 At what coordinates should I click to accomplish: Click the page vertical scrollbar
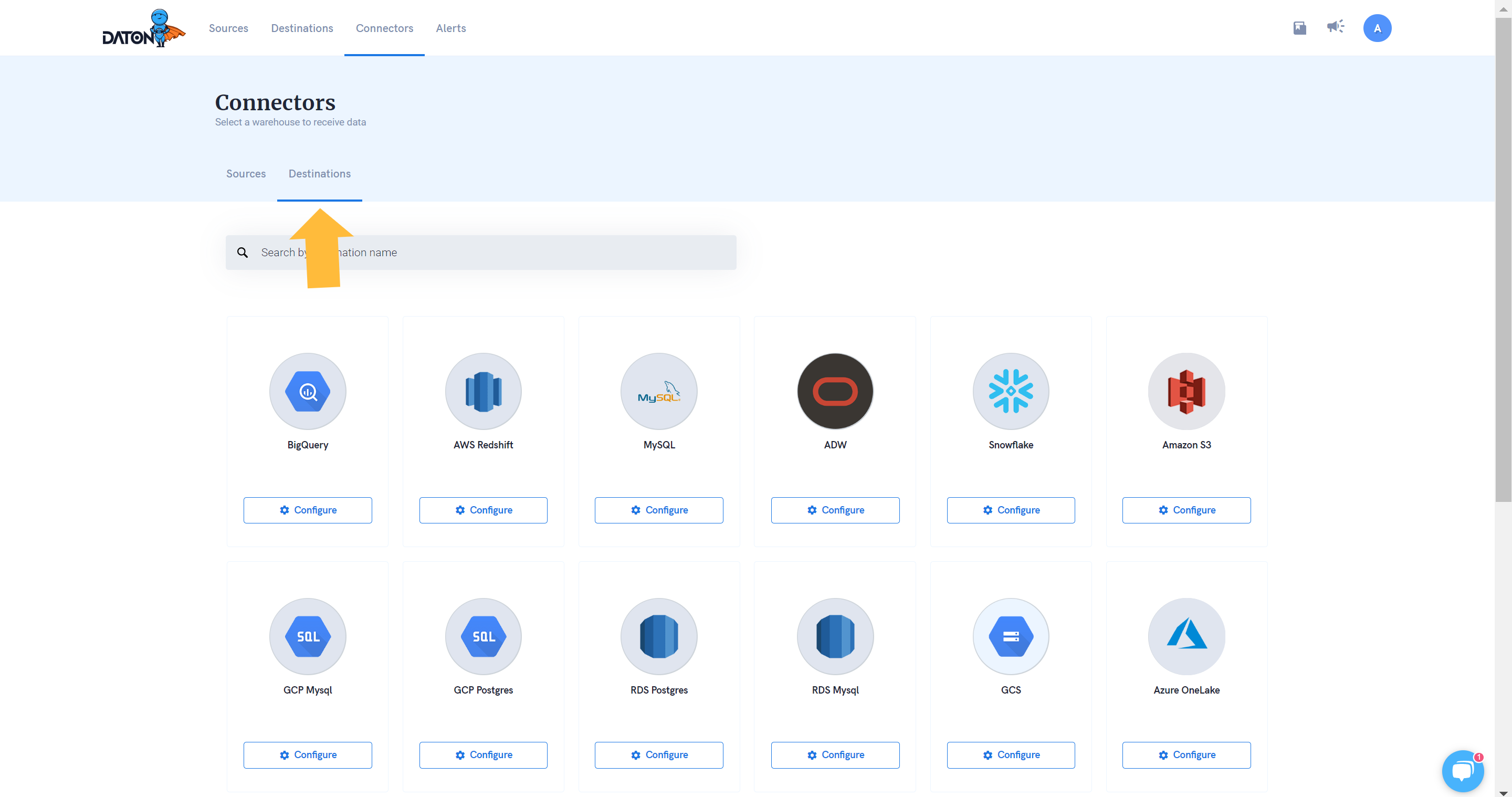tap(1503, 258)
